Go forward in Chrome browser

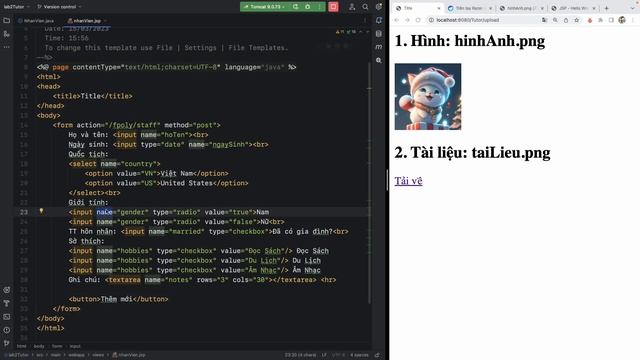coord(407,20)
